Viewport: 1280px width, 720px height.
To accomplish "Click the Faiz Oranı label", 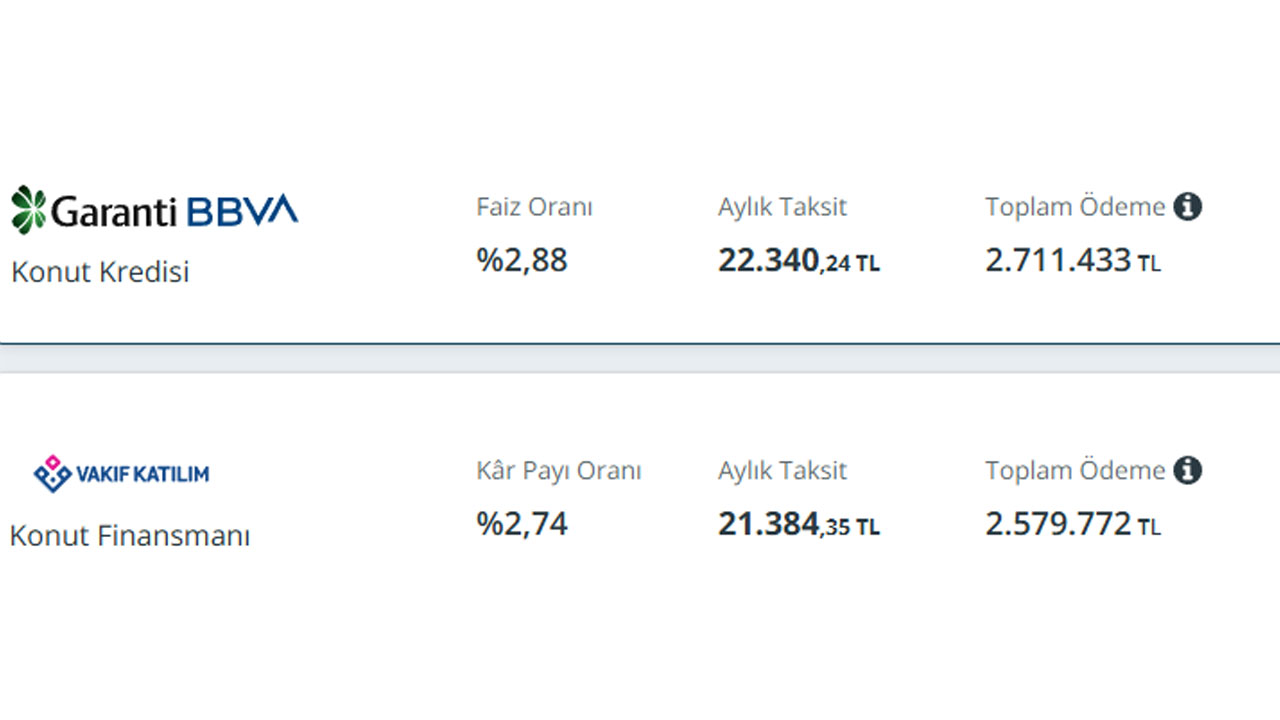I will [x=534, y=207].
